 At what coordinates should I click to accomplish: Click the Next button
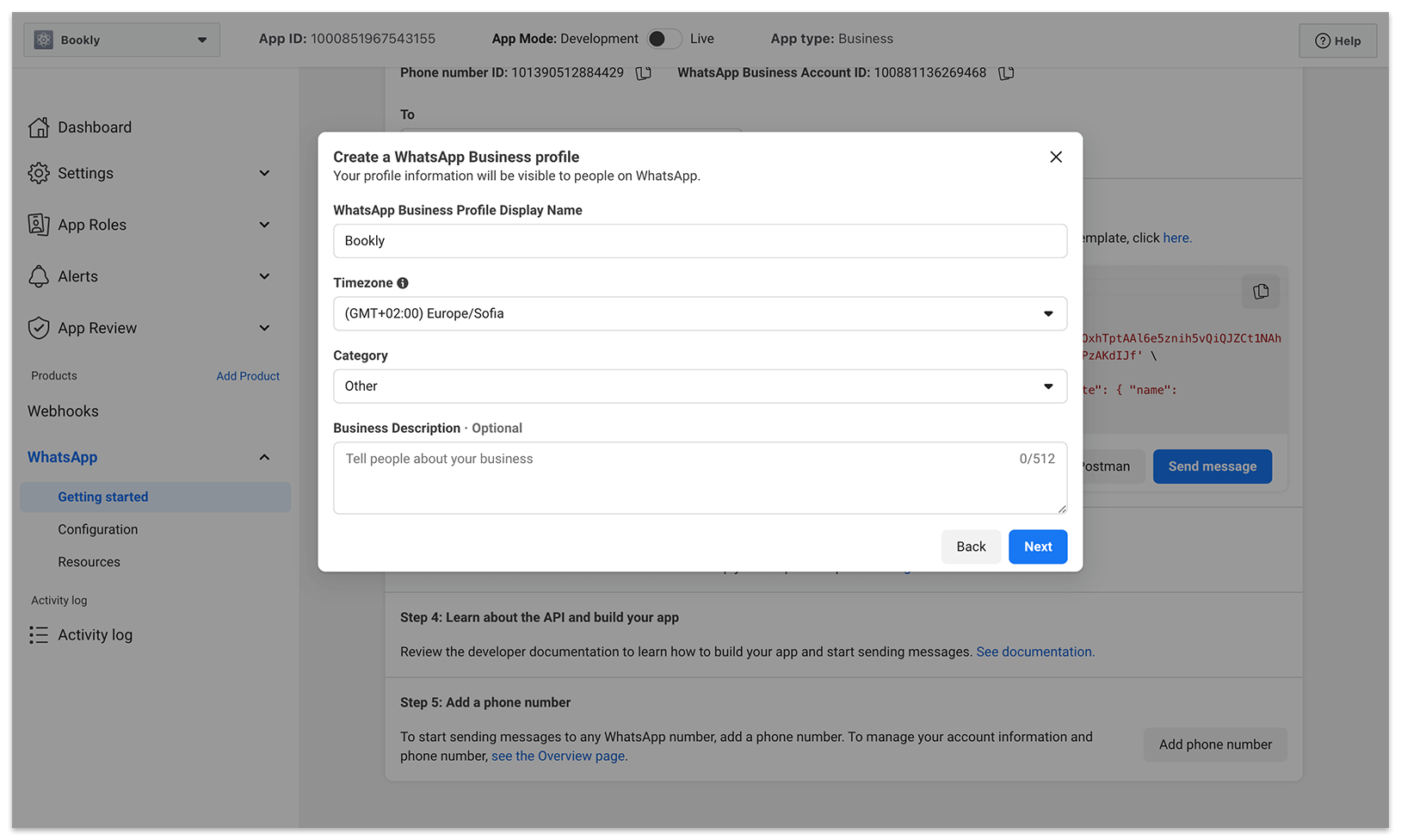pyautogui.click(x=1038, y=547)
